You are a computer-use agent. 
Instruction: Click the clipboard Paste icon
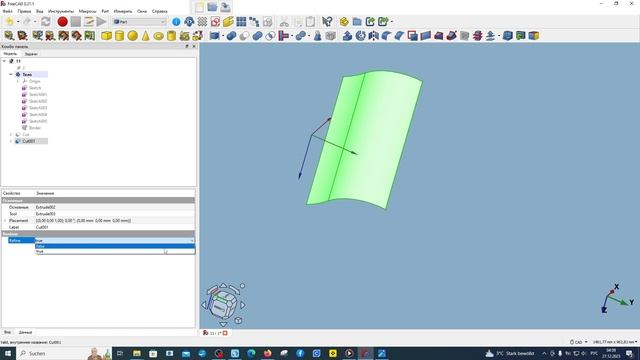click(x=310, y=22)
